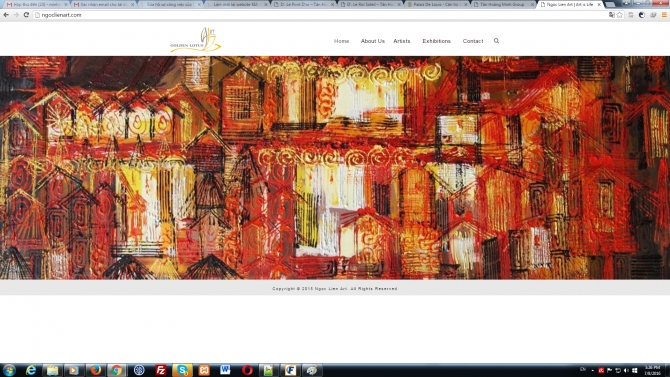Open the About Us page
670x377 pixels.
(373, 41)
